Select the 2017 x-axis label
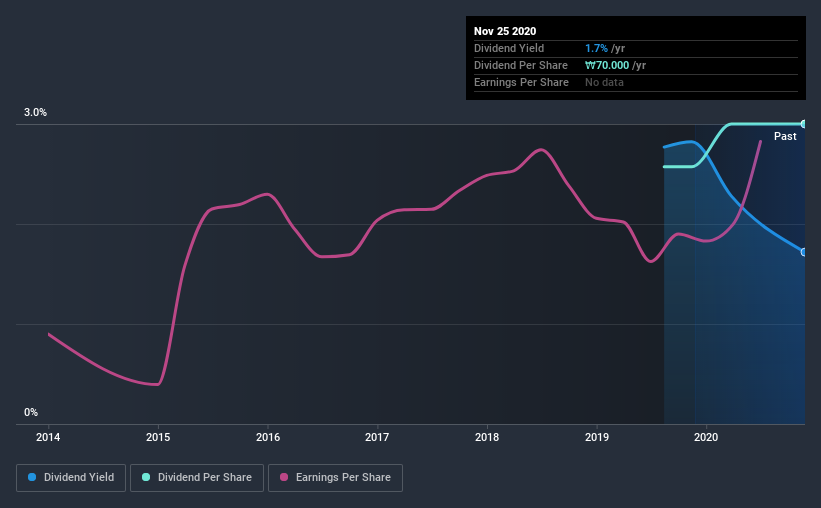 pyautogui.click(x=377, y=437)
